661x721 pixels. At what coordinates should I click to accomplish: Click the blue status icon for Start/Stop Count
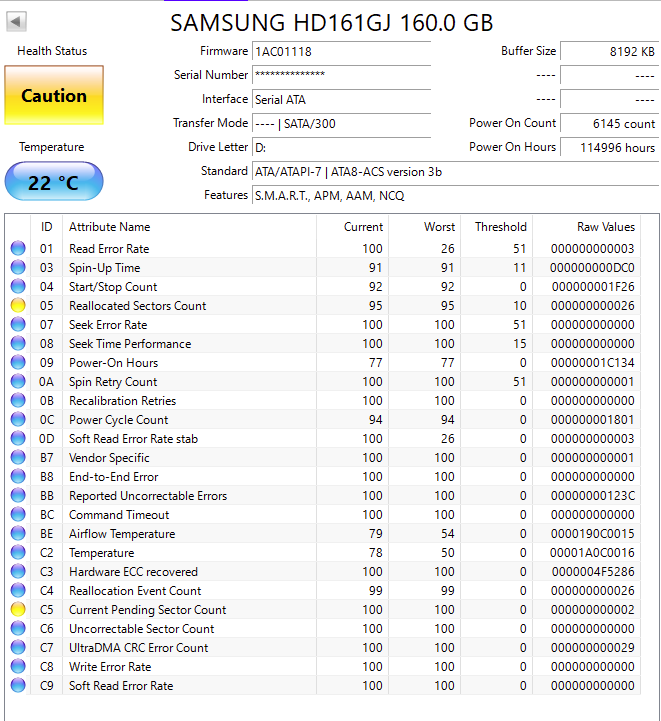point(18,286)
